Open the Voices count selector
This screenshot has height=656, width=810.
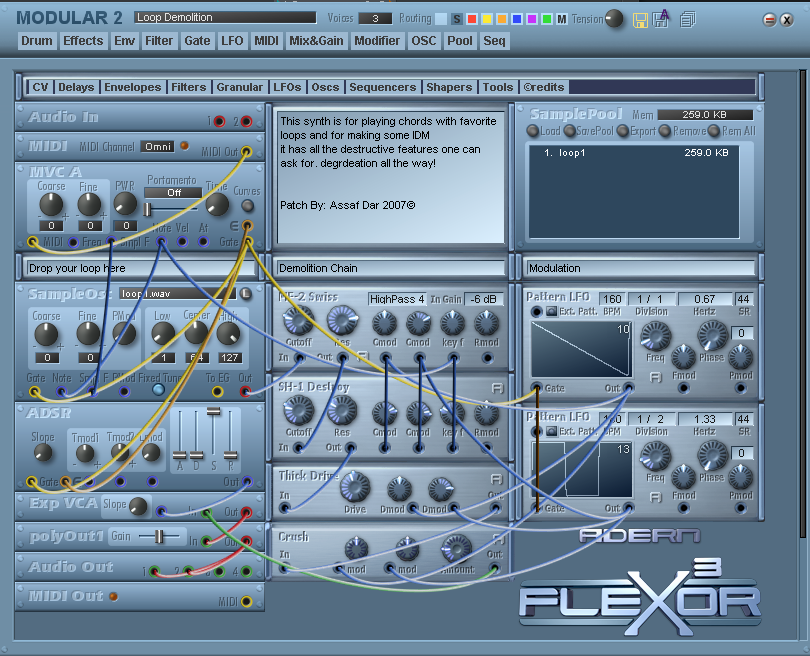tap(375, 19)
